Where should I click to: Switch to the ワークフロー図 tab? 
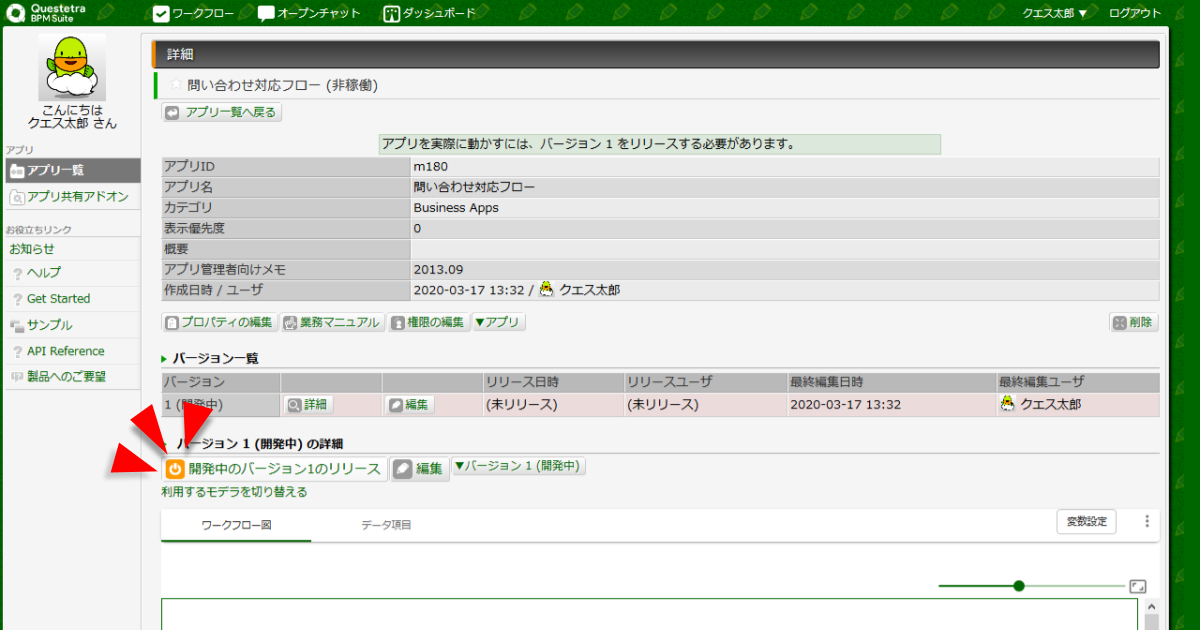(x=236, y=525)
